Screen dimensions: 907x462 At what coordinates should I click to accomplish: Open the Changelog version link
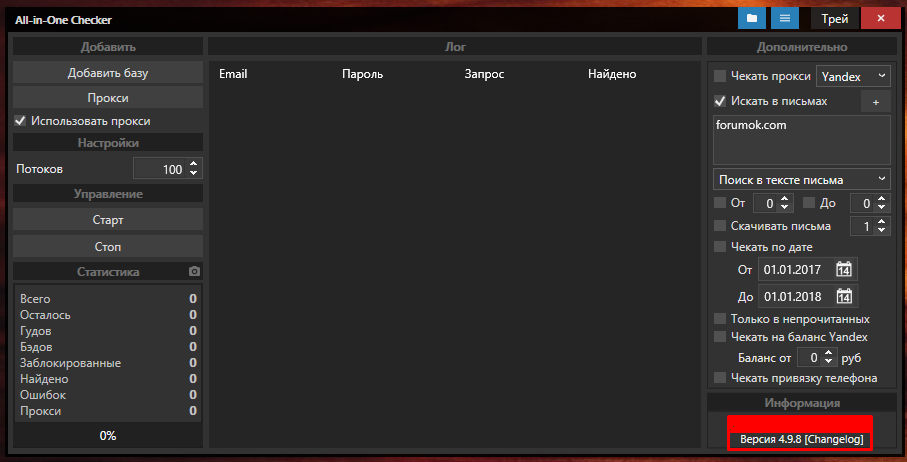coord(834,440)
